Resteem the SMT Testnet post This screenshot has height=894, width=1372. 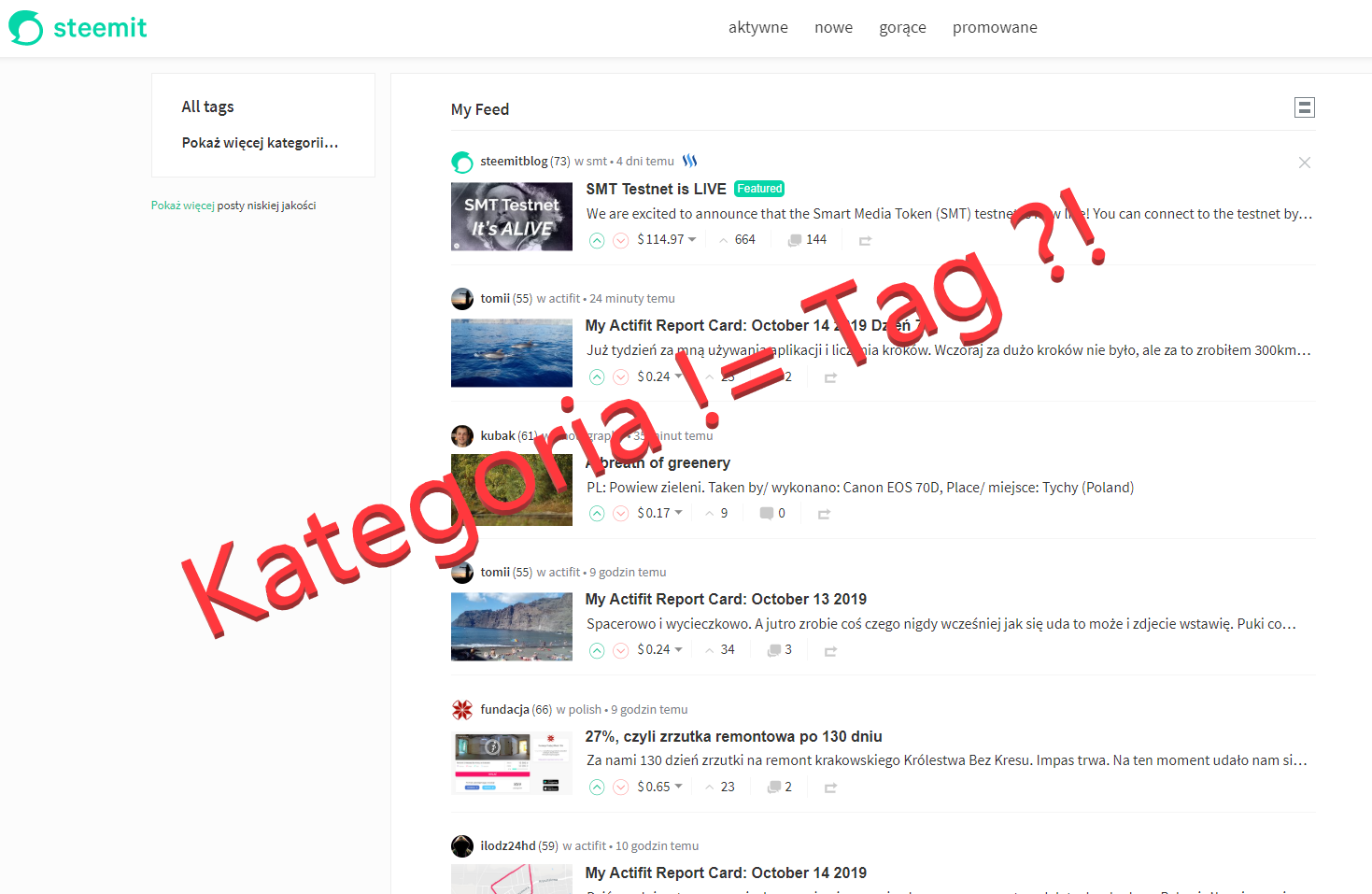click(x=866, y=240)
